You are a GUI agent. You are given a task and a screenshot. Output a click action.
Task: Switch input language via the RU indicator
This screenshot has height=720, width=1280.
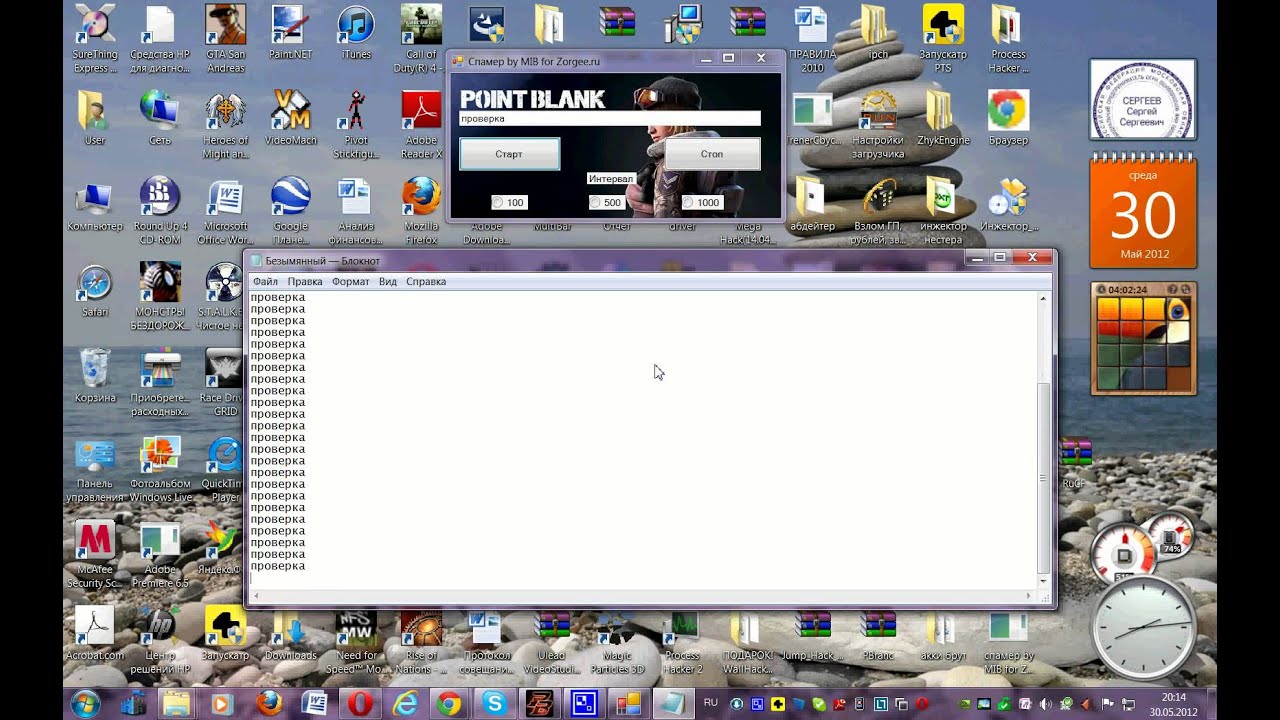pyautogui.click(x=710, y=703)
